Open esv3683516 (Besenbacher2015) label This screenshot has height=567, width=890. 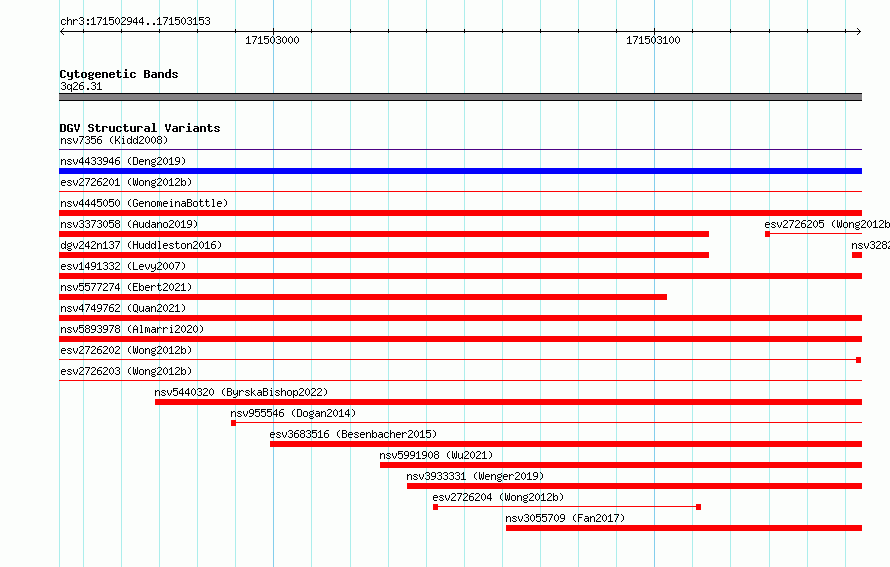point(353,434)
